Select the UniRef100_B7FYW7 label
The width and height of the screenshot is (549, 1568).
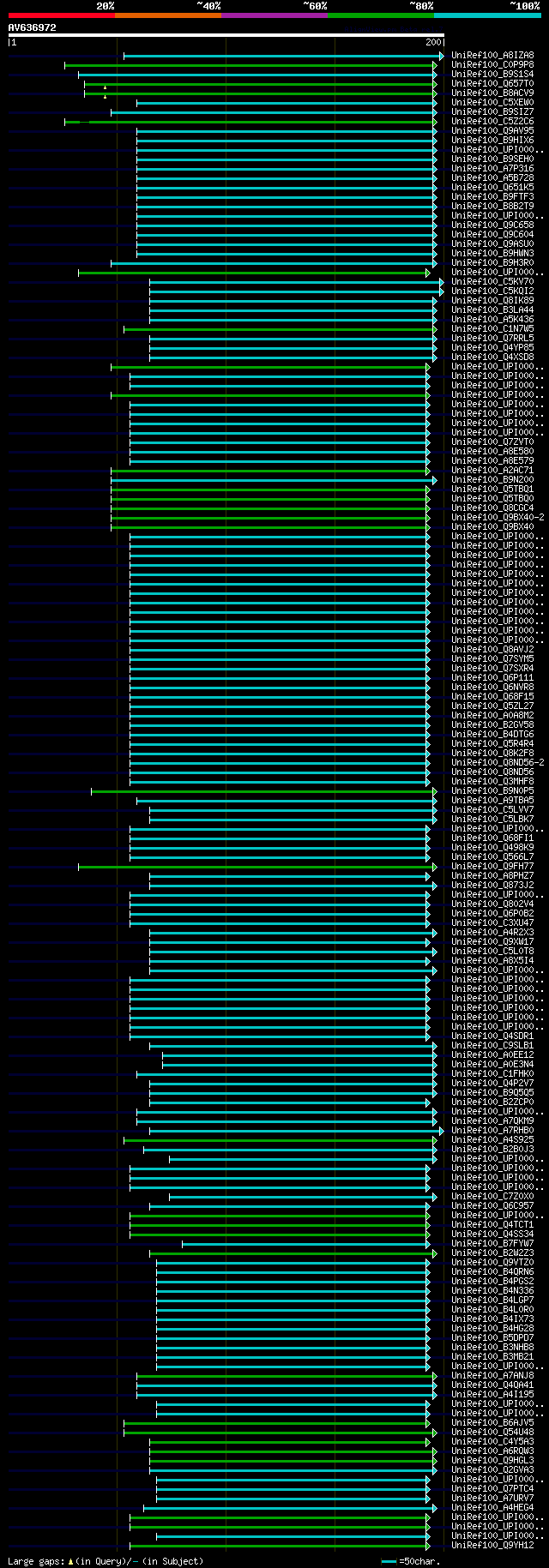pos(492,1244)
